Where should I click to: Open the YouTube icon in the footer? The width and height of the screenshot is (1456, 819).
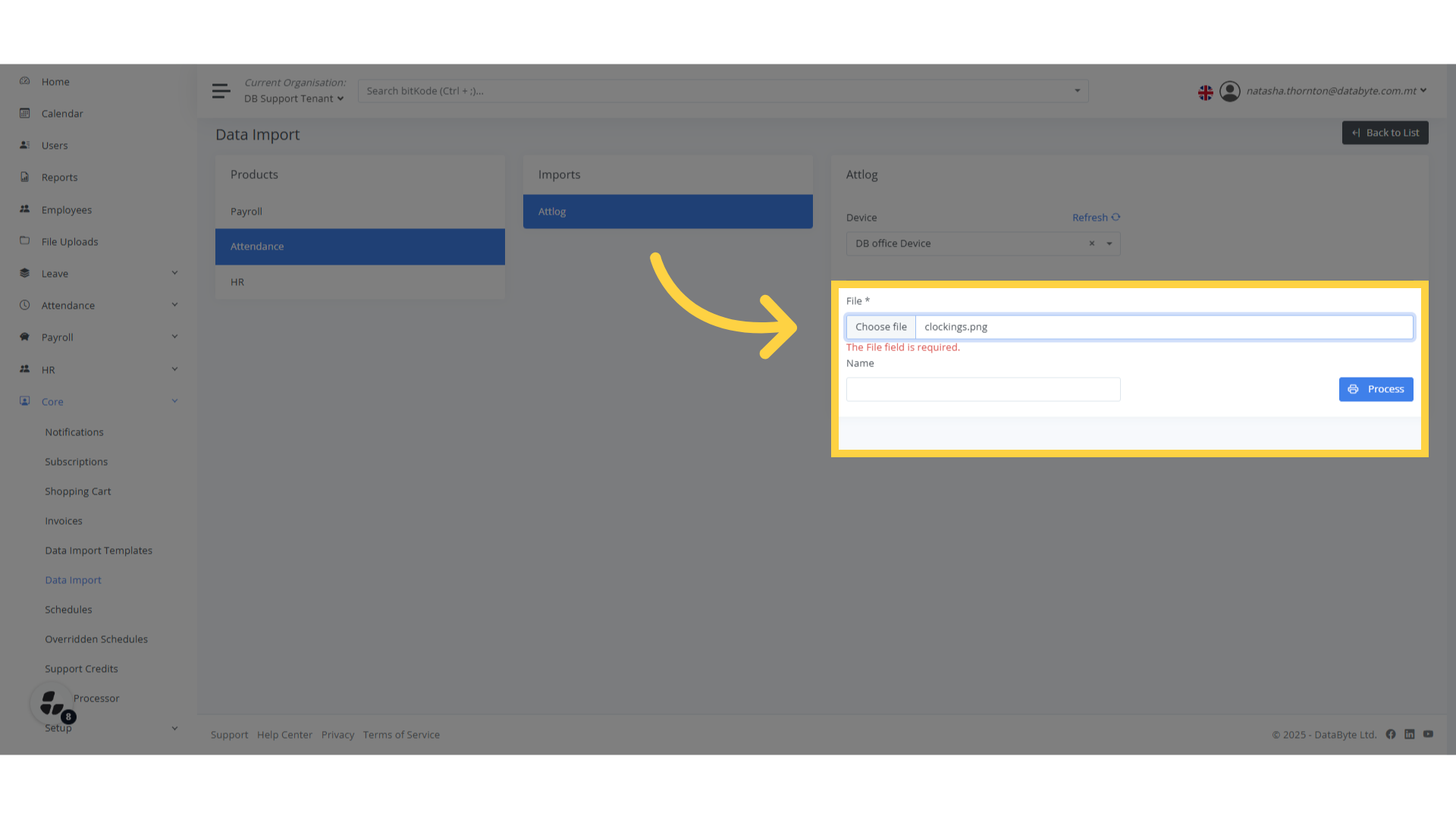(x=1429, y=734)
